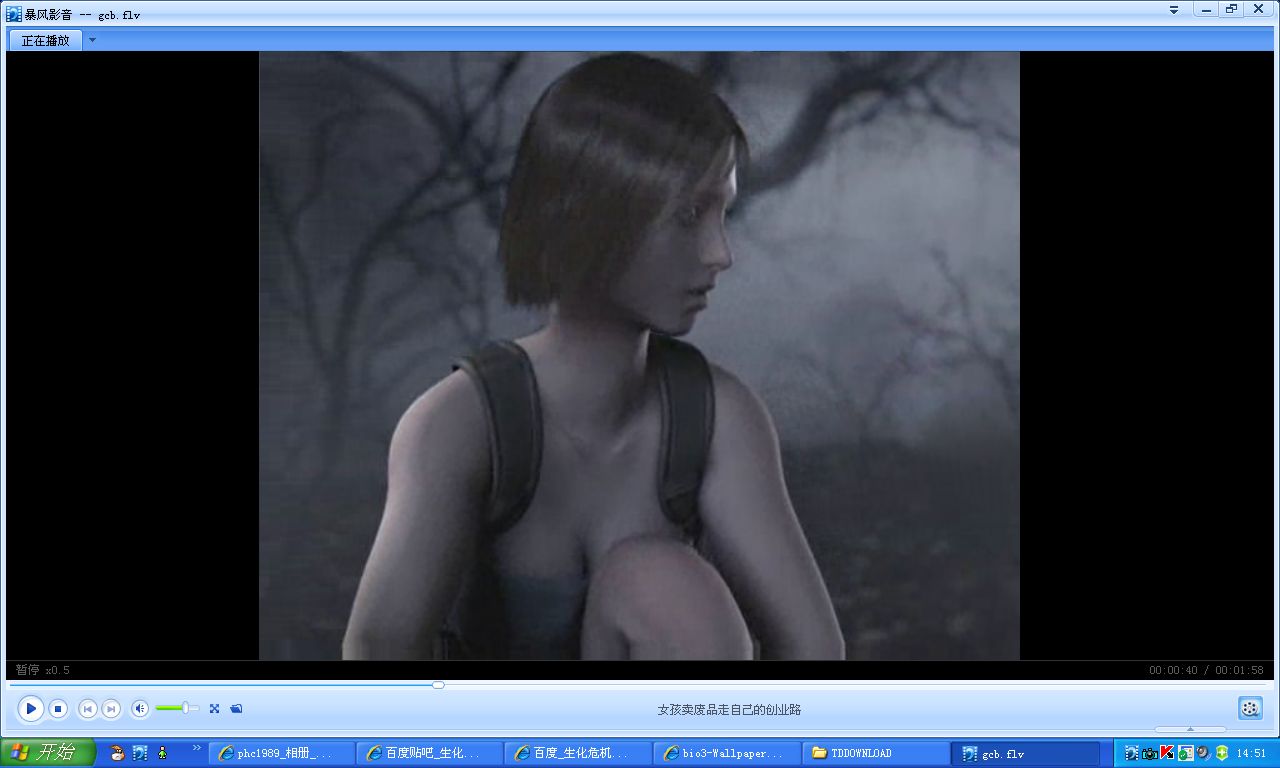Open the 开始 Start menu
Screen dimensions: 1280x768
point(48,753)
